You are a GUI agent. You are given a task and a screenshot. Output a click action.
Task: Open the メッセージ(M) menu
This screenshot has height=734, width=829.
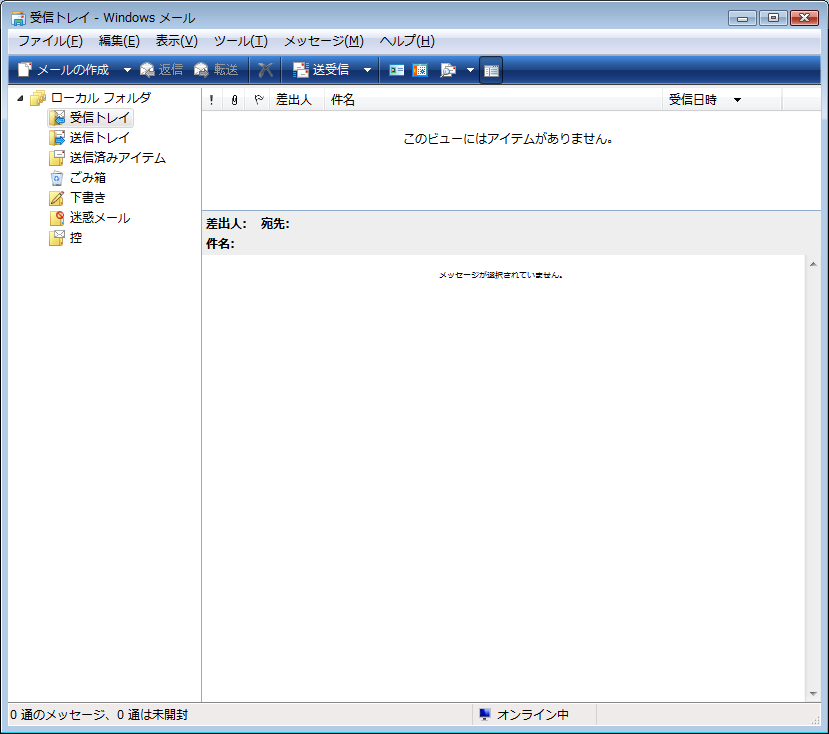pos(324,41)
